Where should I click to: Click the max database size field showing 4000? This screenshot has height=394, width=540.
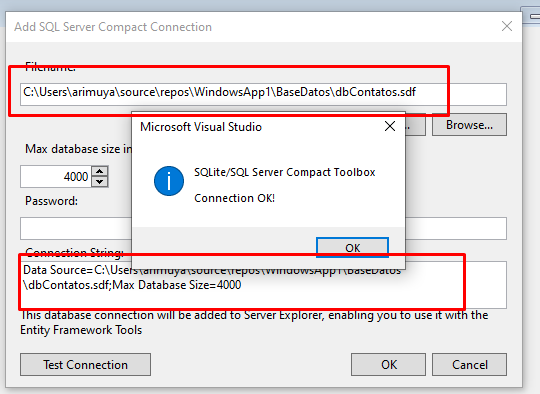pos(56,176)
